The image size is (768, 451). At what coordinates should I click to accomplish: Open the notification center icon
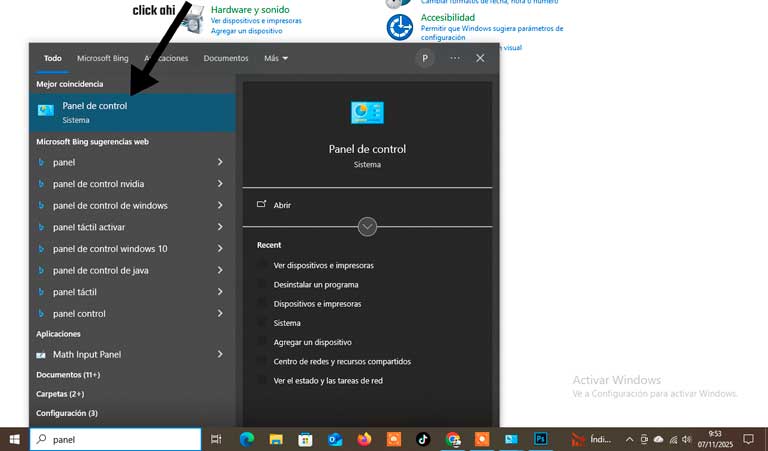[x=748, y=439]
